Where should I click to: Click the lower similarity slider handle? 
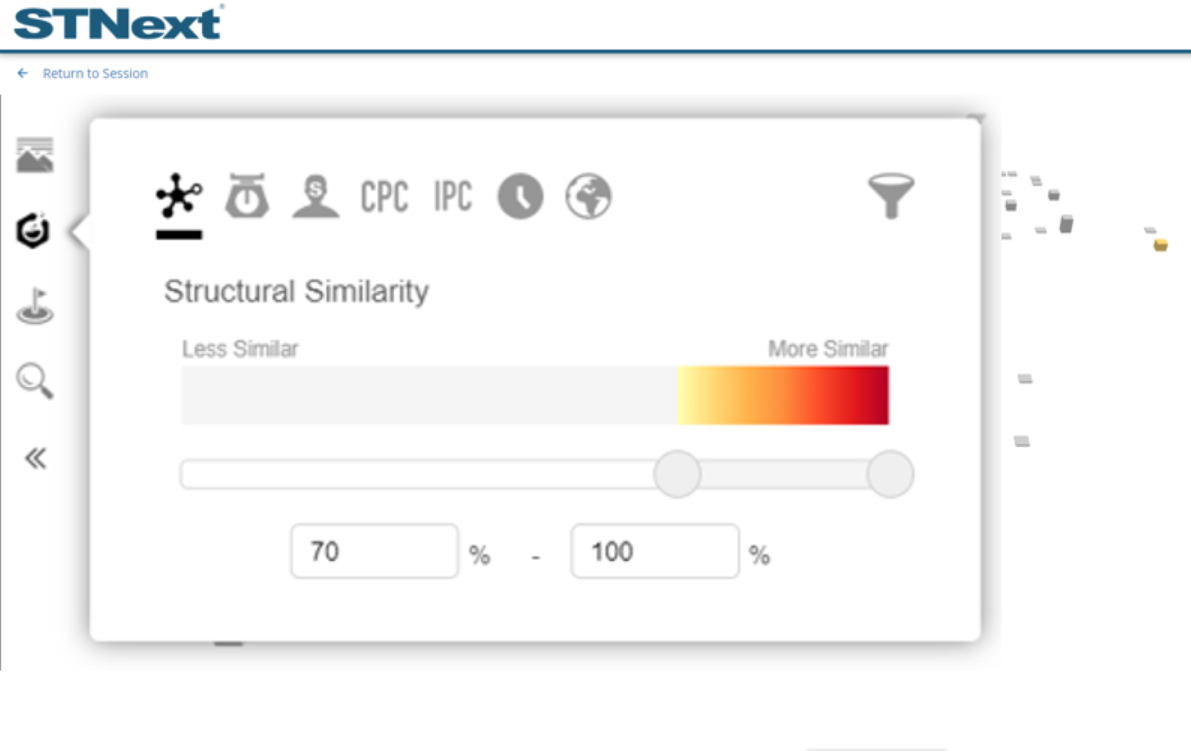677,474
